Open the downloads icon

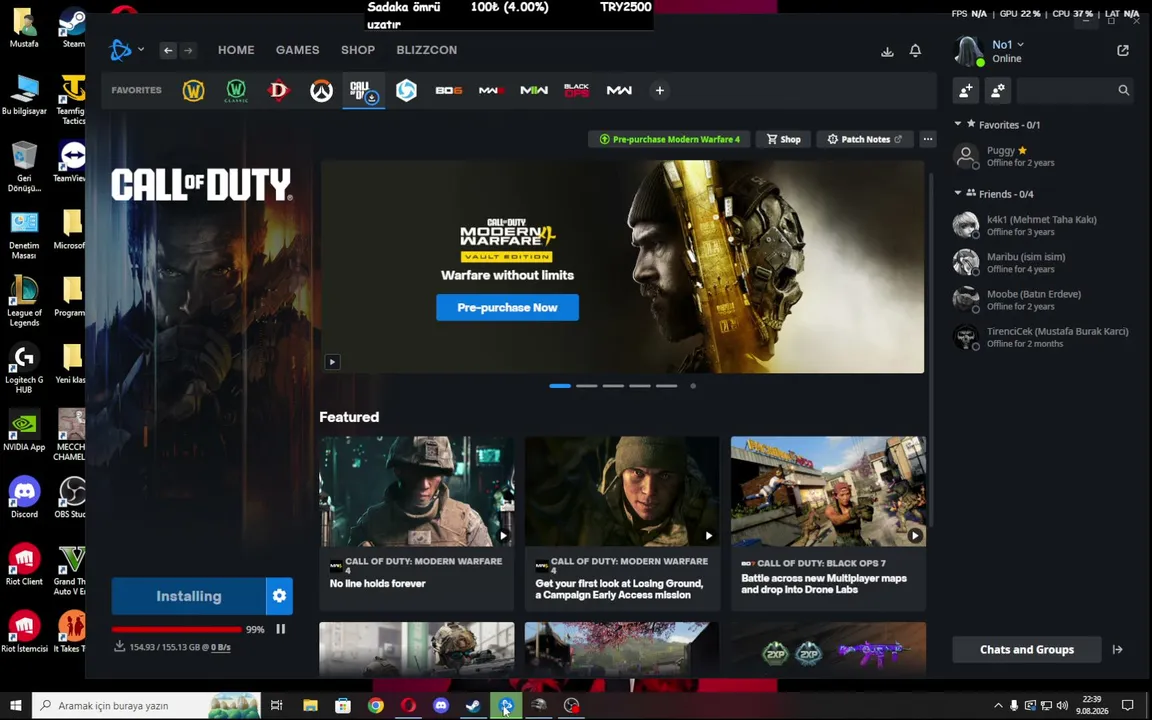888,51
